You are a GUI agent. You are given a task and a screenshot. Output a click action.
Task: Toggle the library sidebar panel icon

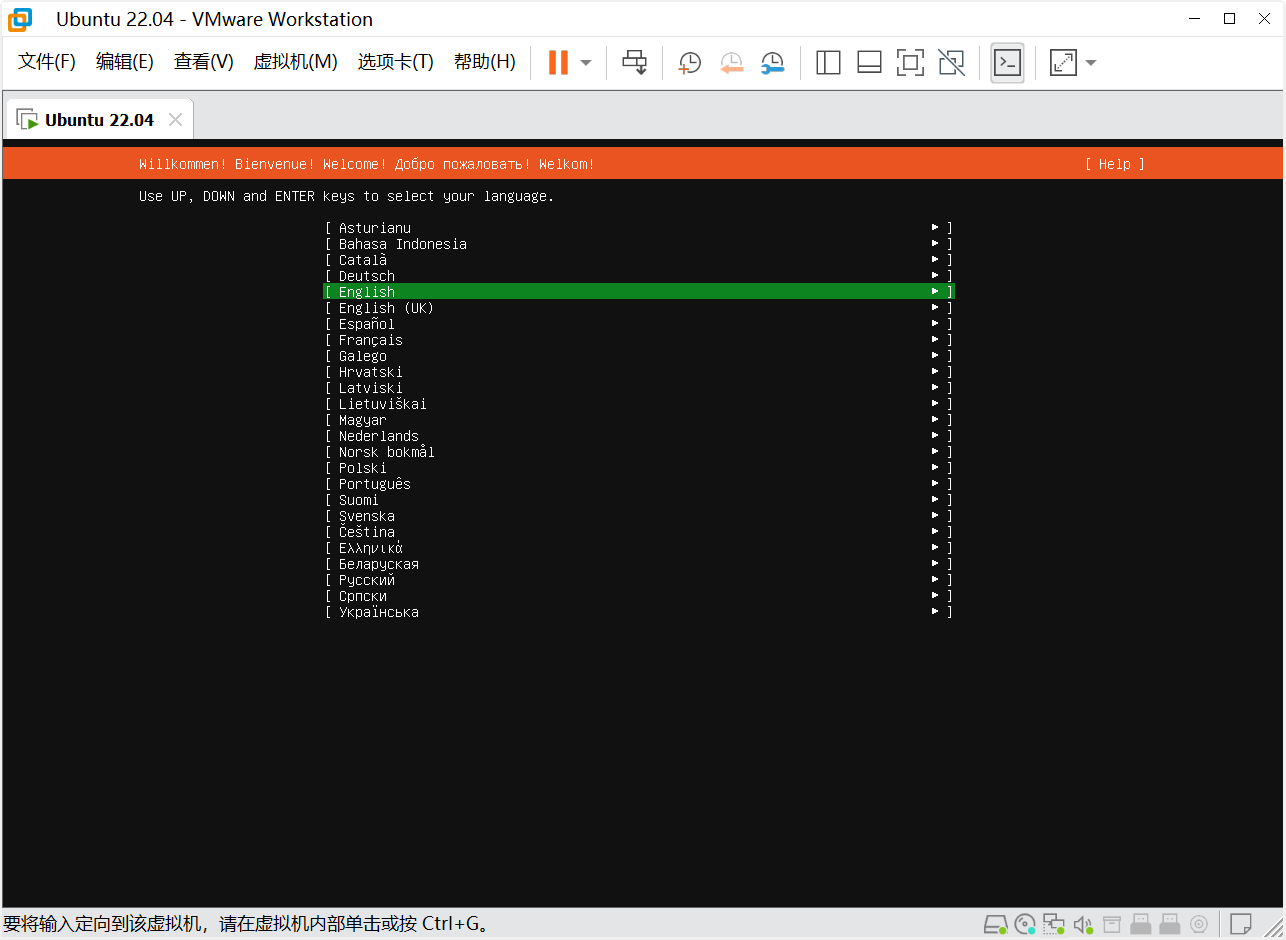point(828,63)
